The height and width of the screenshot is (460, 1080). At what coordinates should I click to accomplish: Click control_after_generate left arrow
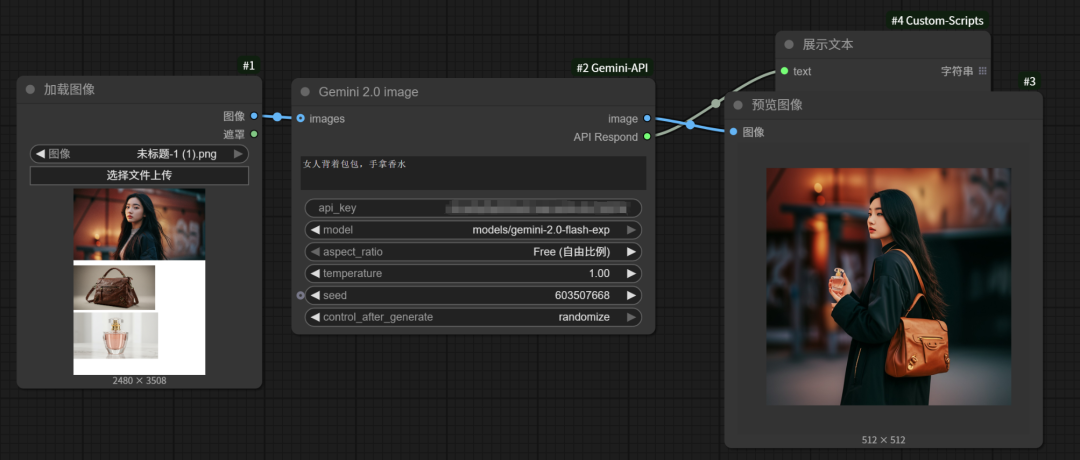coord(315,317)
